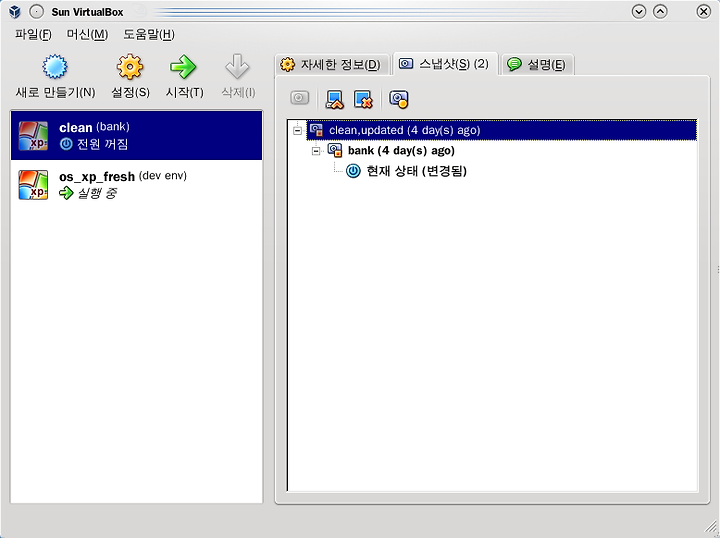Click the round window menu button beside title
Image resolution: width=720 pixels, height=538 pixels.
(36, 11)
